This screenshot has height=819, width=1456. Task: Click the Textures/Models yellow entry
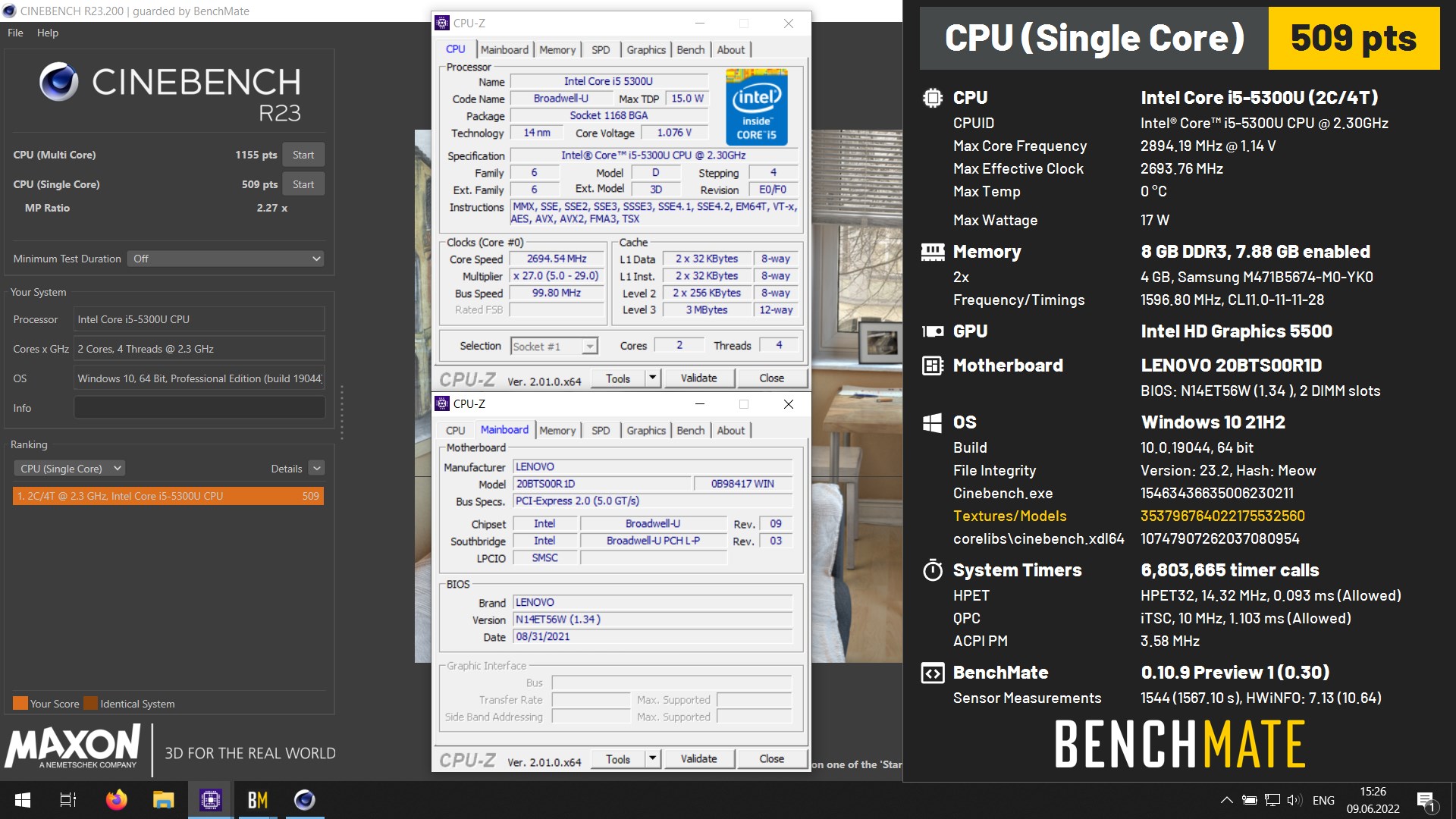(1010, 516)
